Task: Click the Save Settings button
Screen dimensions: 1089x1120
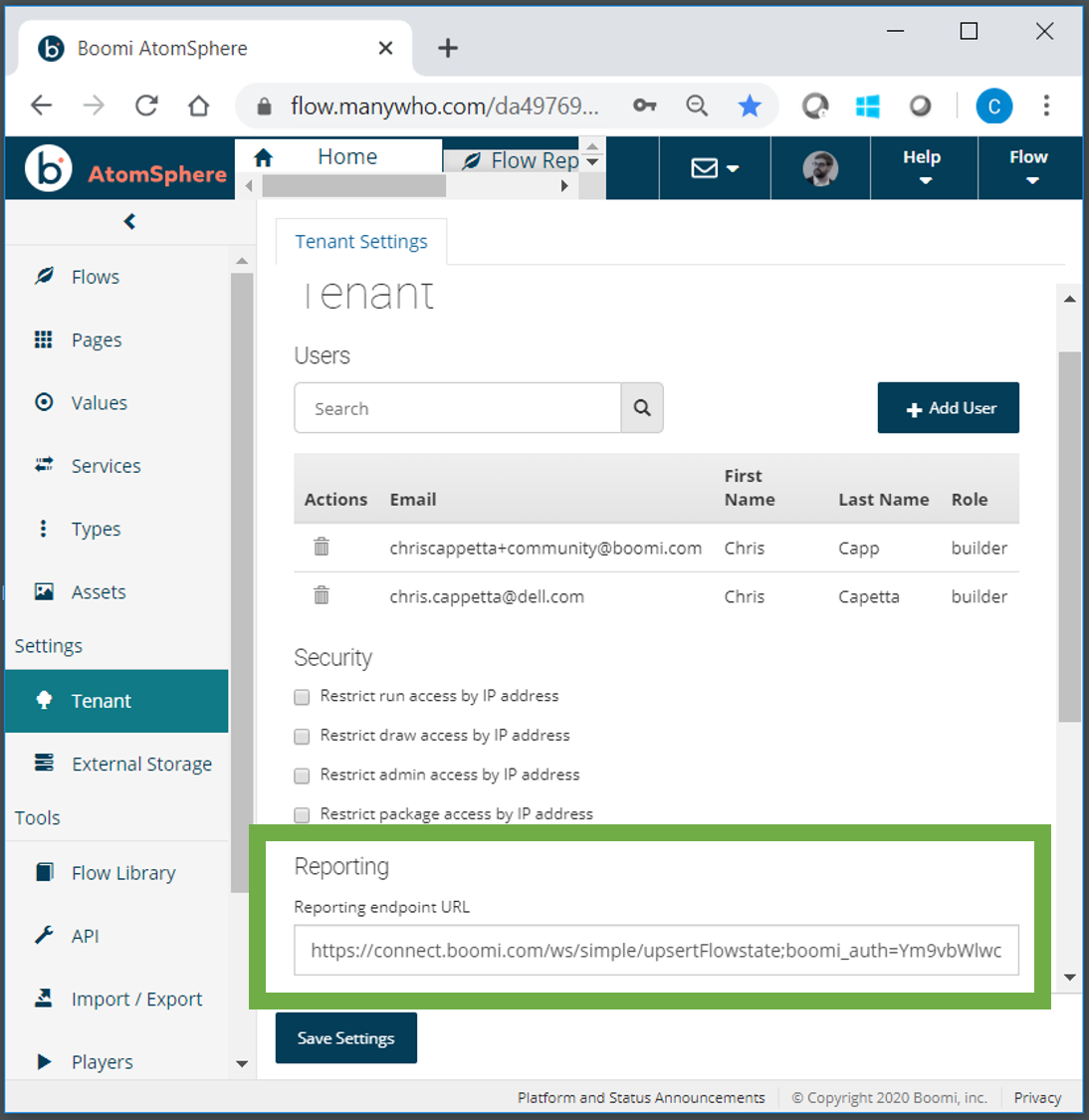Action: coord(345,1037)
